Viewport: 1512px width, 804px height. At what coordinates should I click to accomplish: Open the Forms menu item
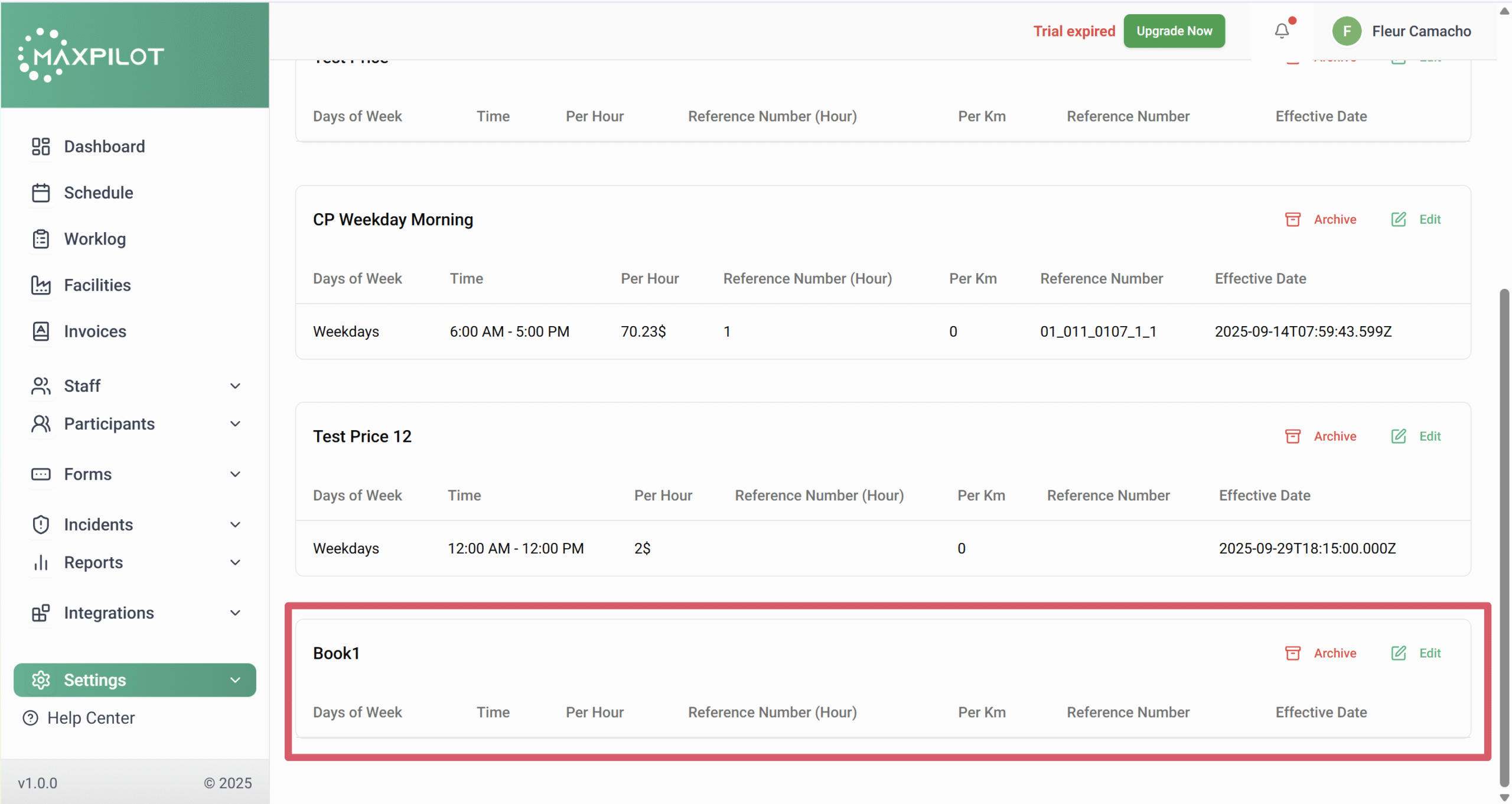coord(88,474)
